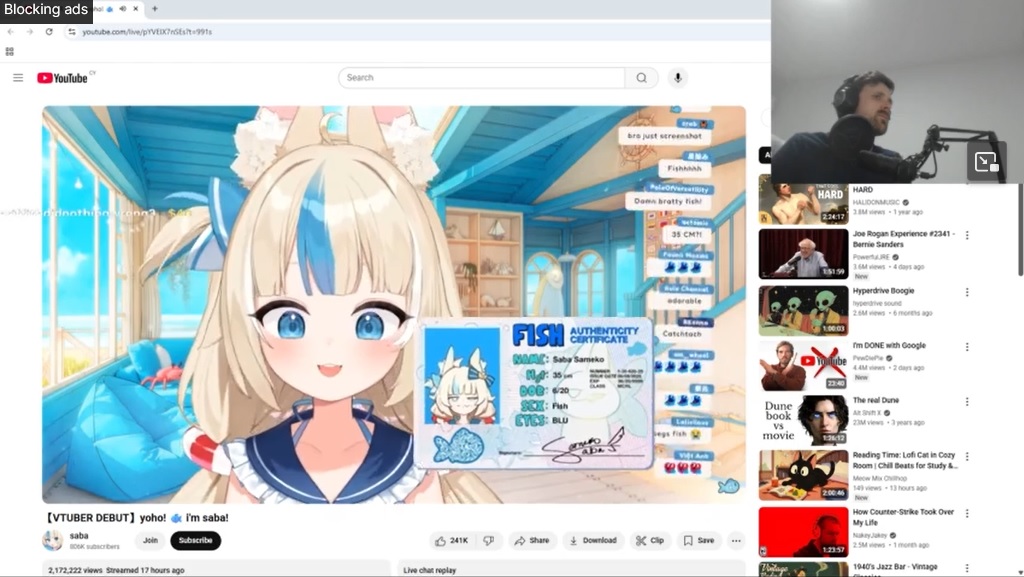Download the video
This screenshot has height=577, width=1024.
(592, 540)
